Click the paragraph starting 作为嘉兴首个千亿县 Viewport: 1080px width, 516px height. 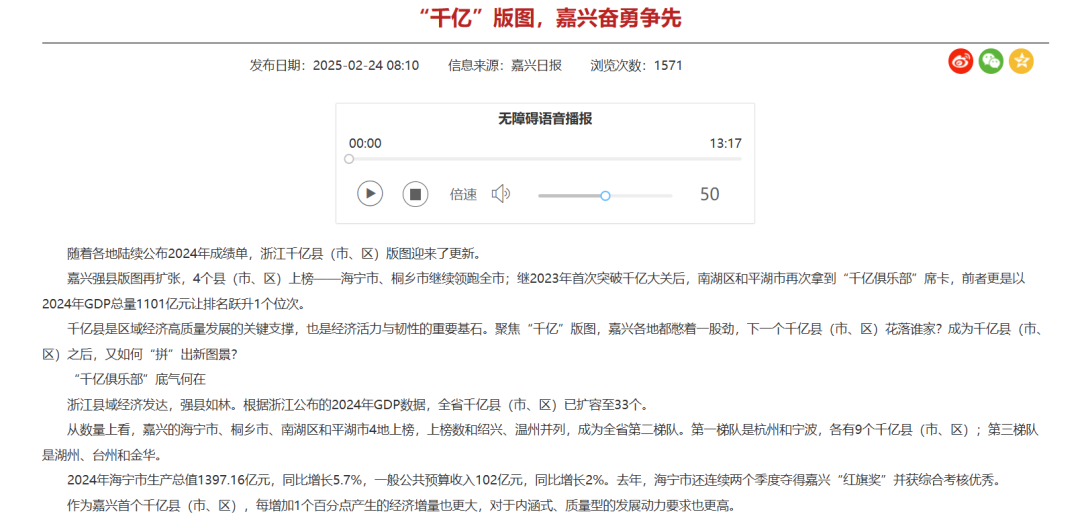(401, 505)
